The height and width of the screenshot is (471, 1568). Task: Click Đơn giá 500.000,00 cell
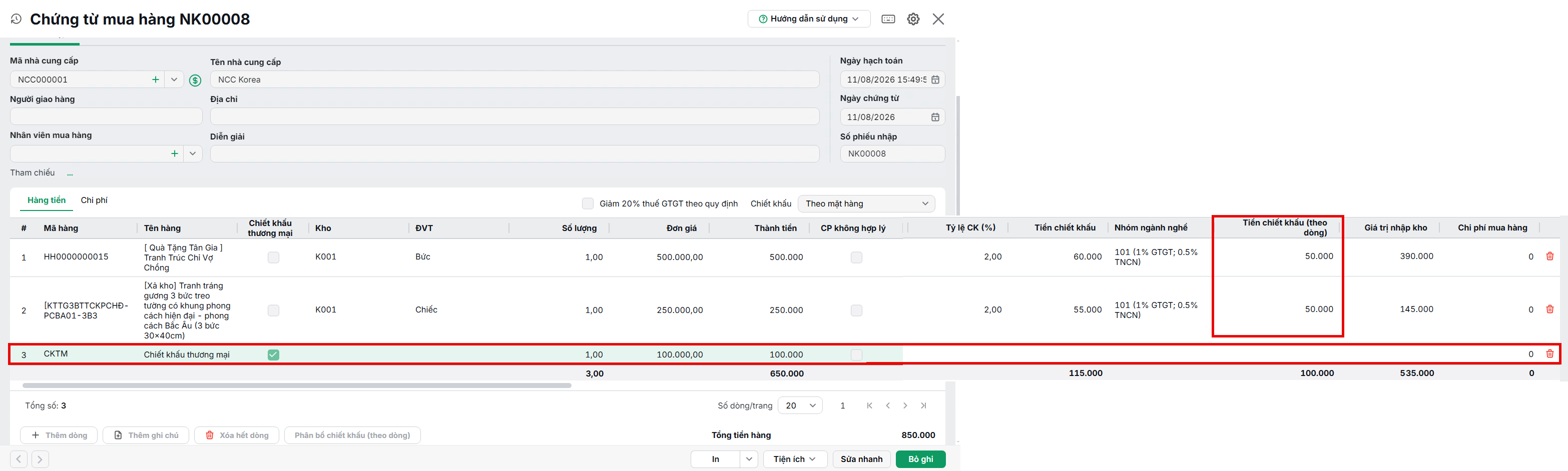point(679,257)
